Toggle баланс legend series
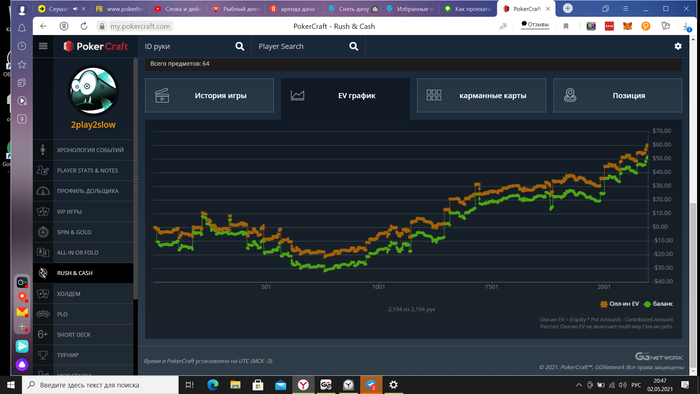This screenshot has width=700, height=394. [658, 304]
